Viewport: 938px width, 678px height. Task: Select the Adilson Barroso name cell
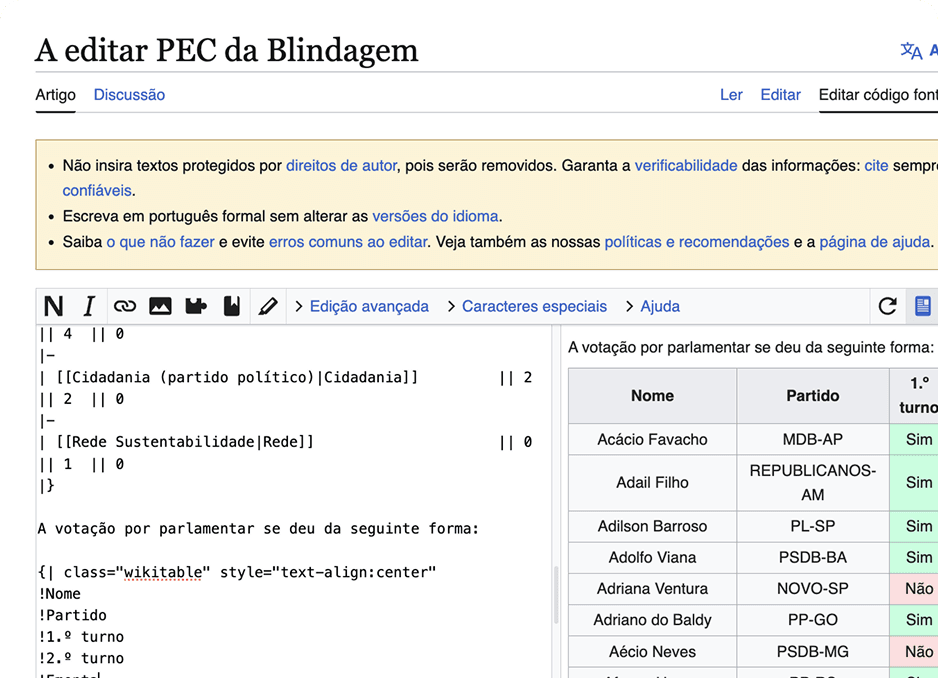coord(652,526)
